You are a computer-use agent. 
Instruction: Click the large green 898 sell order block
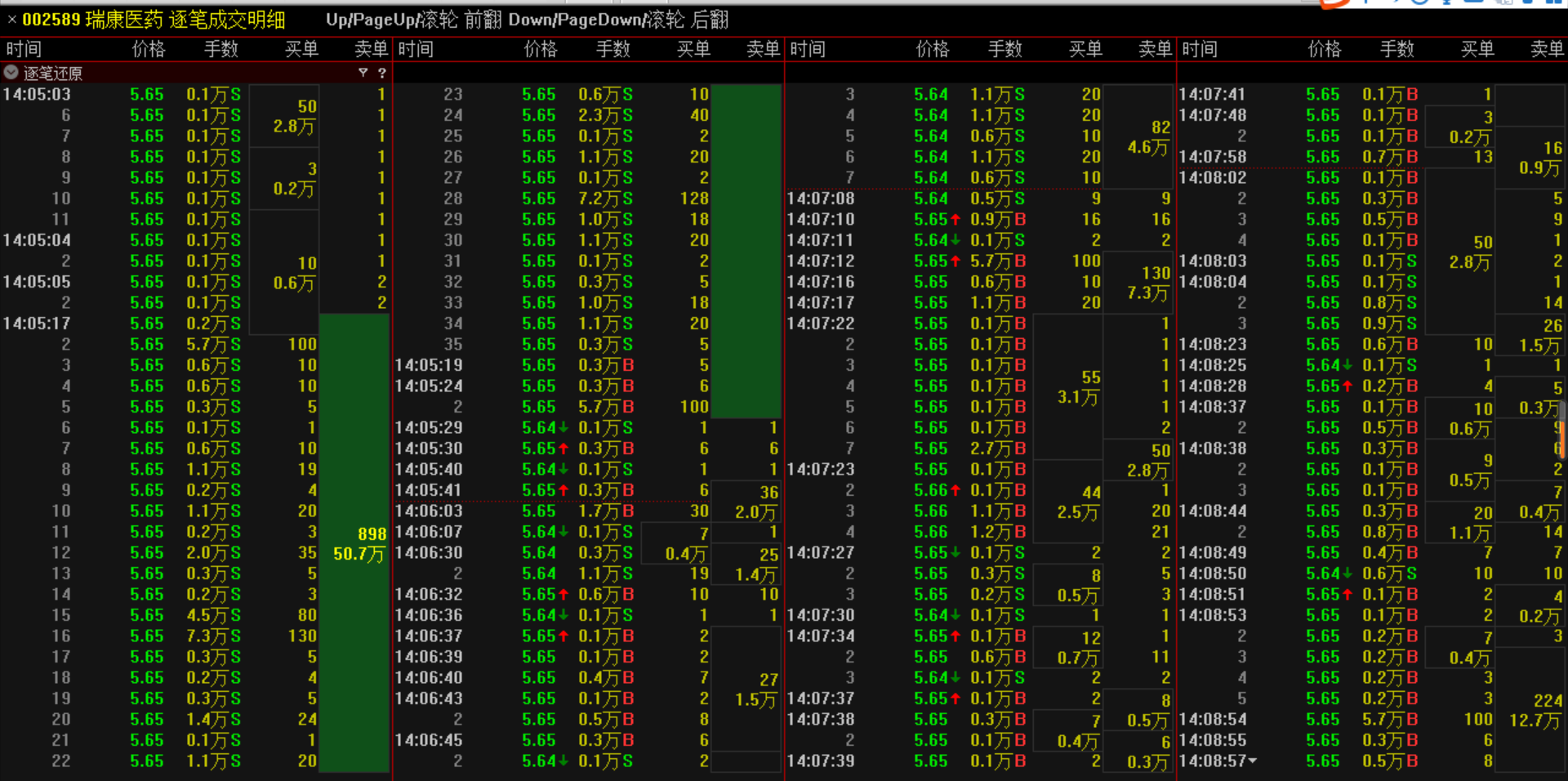[354, 543]
